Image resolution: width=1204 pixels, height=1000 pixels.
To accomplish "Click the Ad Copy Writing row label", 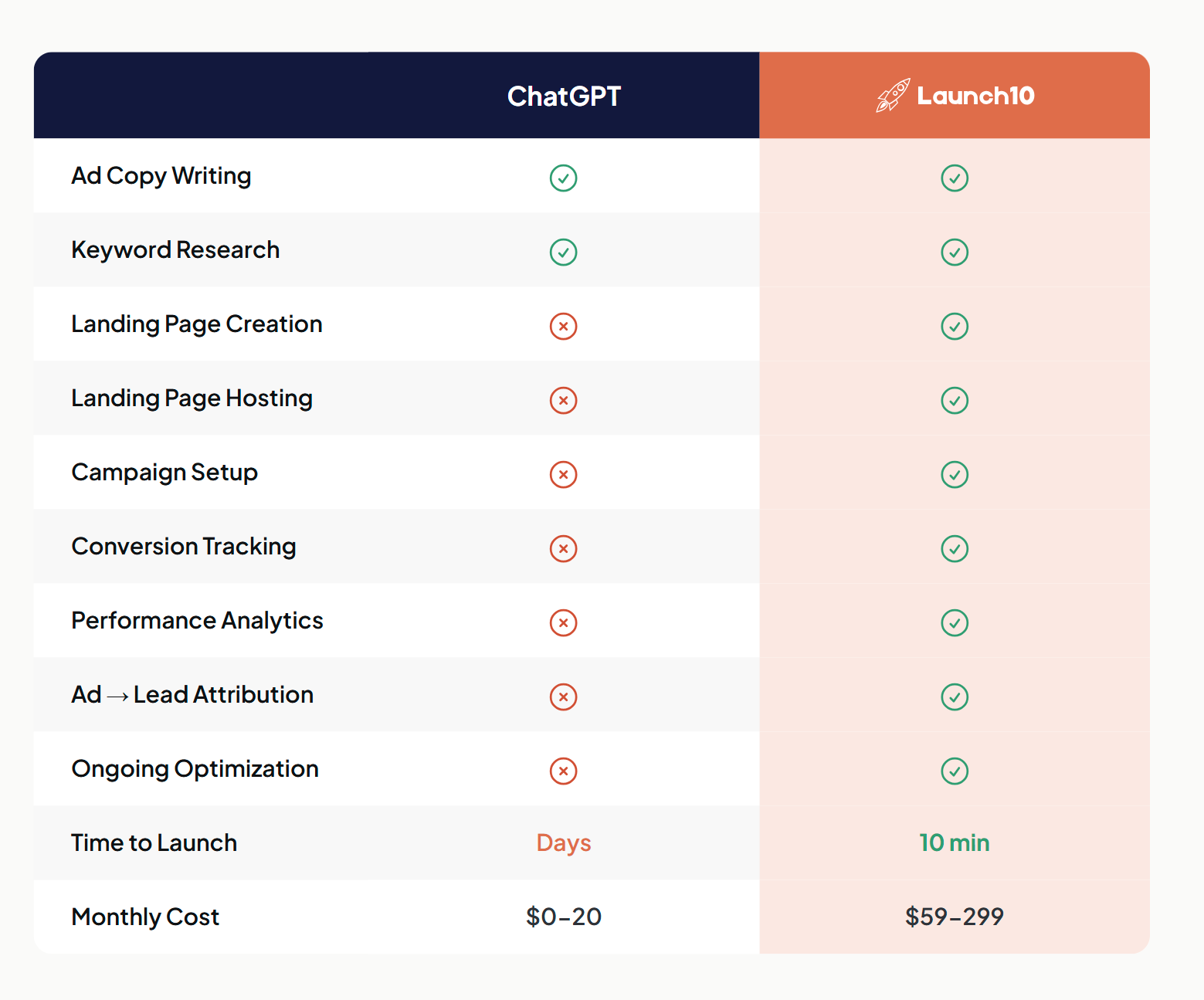I will (161, 177).
